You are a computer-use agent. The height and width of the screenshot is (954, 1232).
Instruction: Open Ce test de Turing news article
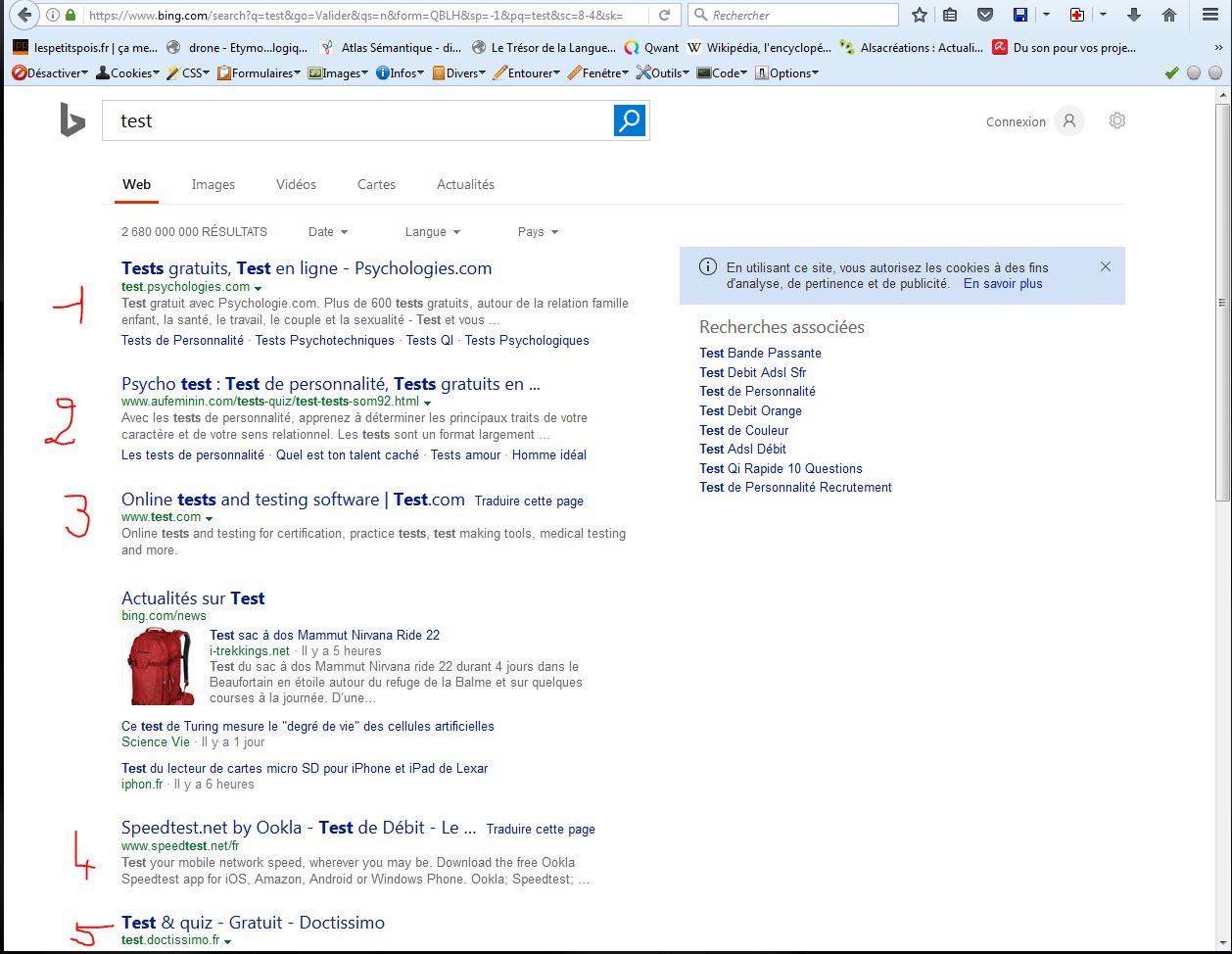point(308,727)
